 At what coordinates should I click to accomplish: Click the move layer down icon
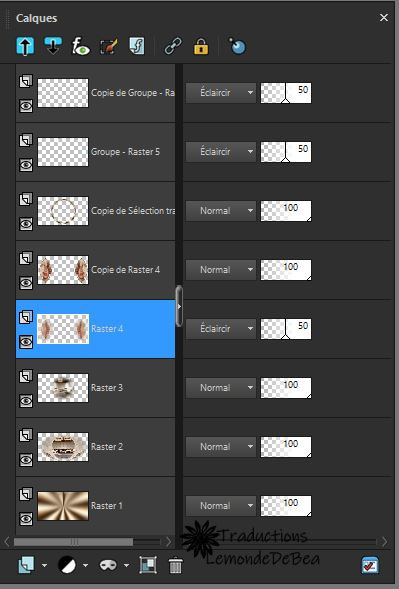(53, 47)
